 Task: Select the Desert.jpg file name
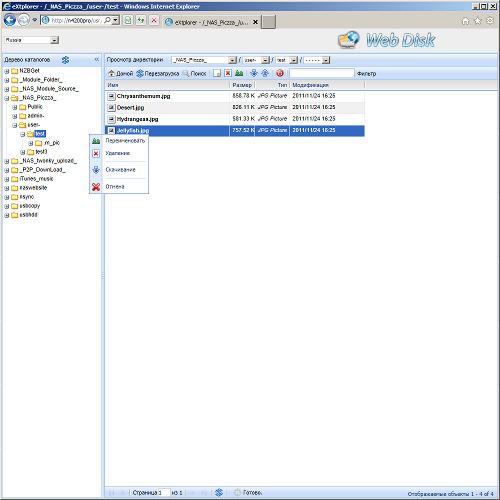click(130, 108)
